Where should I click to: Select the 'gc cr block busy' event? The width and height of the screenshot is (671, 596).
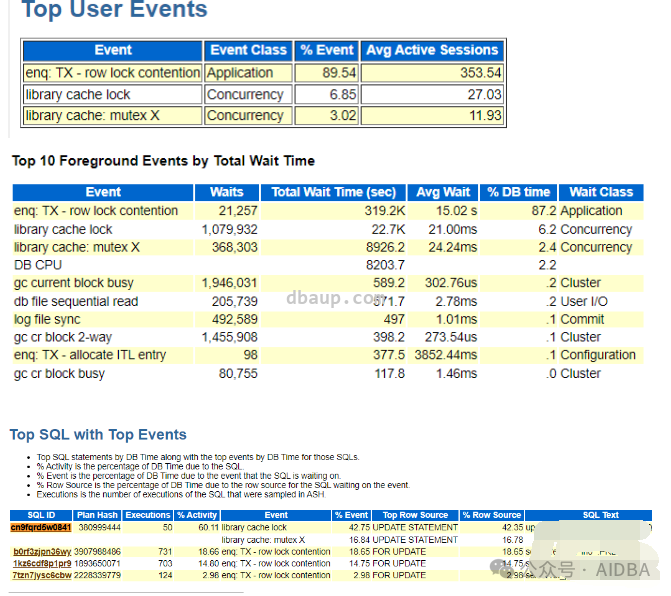coord(59,374)
